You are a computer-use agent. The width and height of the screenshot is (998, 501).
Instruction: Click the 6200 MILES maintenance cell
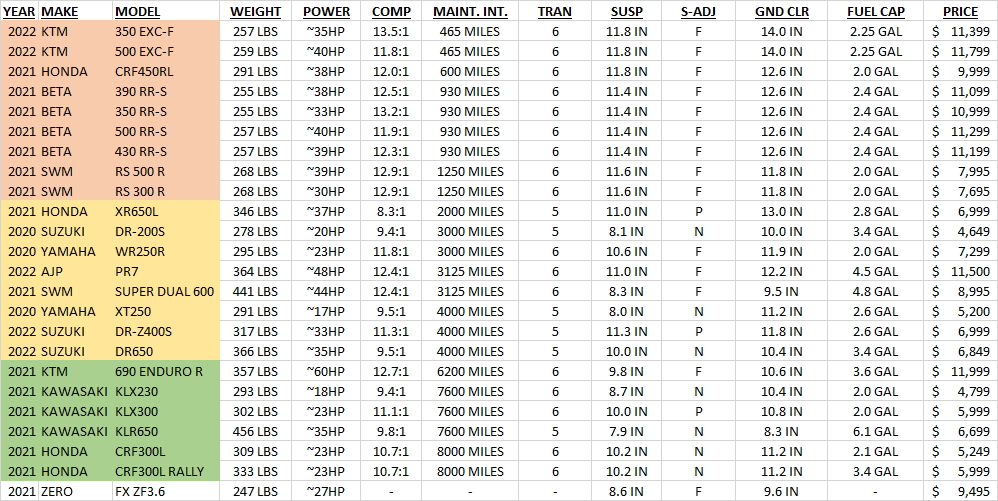click(x=469, y=372)
